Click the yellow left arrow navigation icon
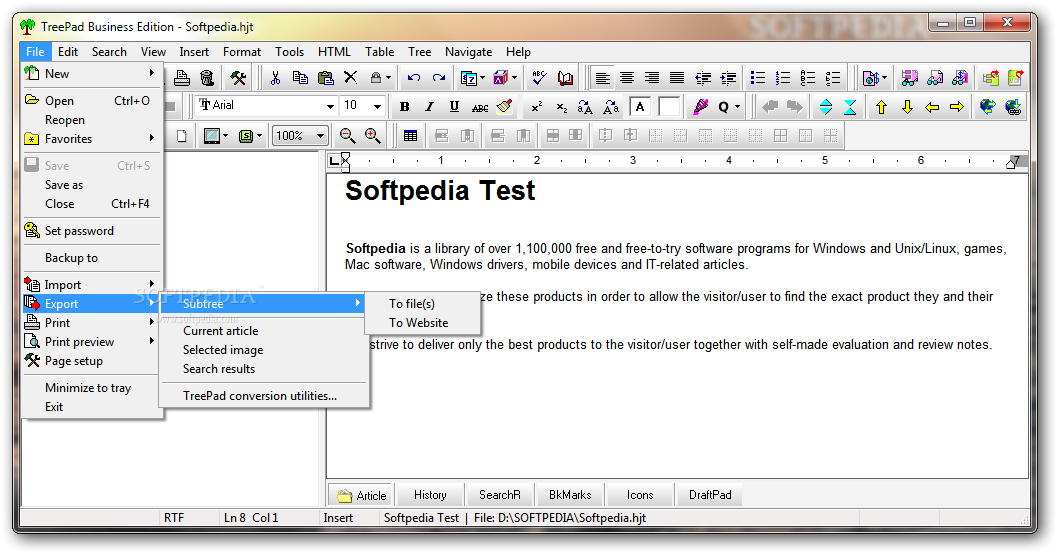The width and height of the screenshot is (1058, 554). coord(932,107)
